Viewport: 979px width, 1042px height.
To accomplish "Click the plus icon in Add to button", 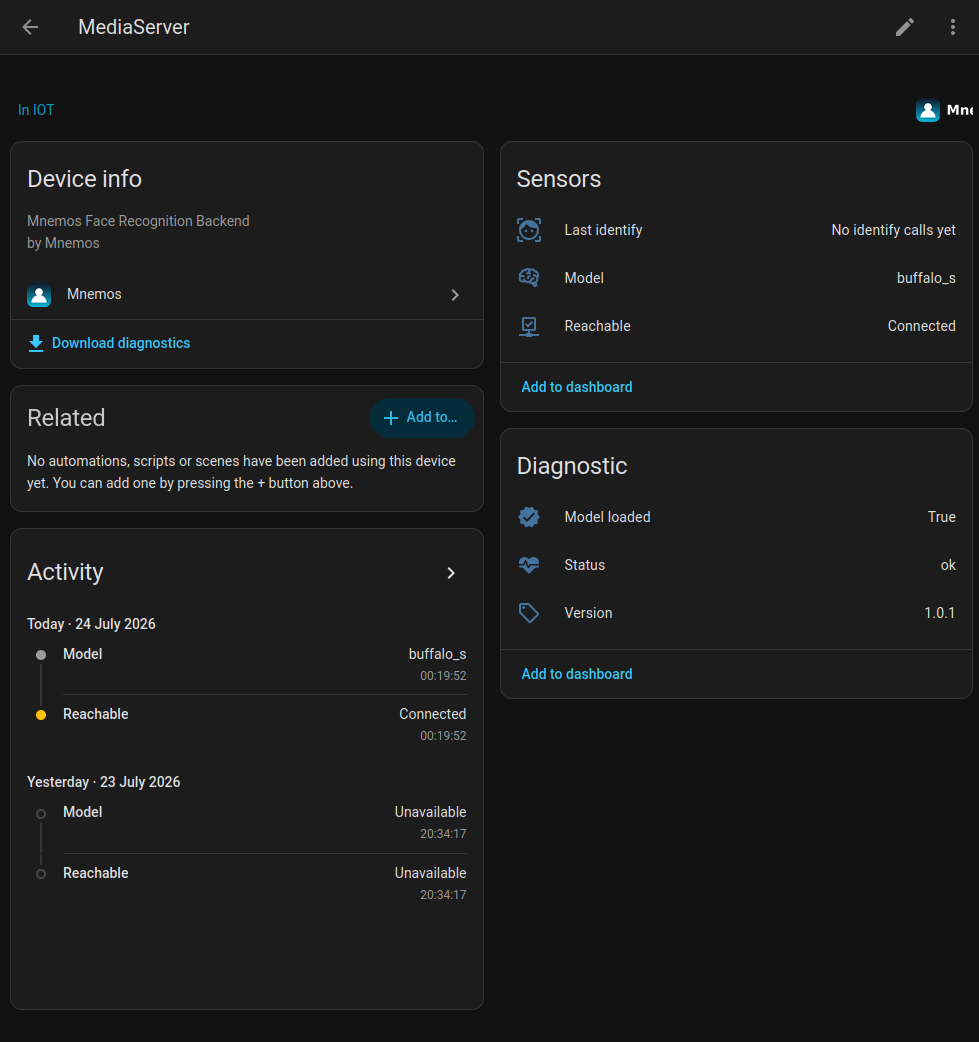I will tap(391, 417).
